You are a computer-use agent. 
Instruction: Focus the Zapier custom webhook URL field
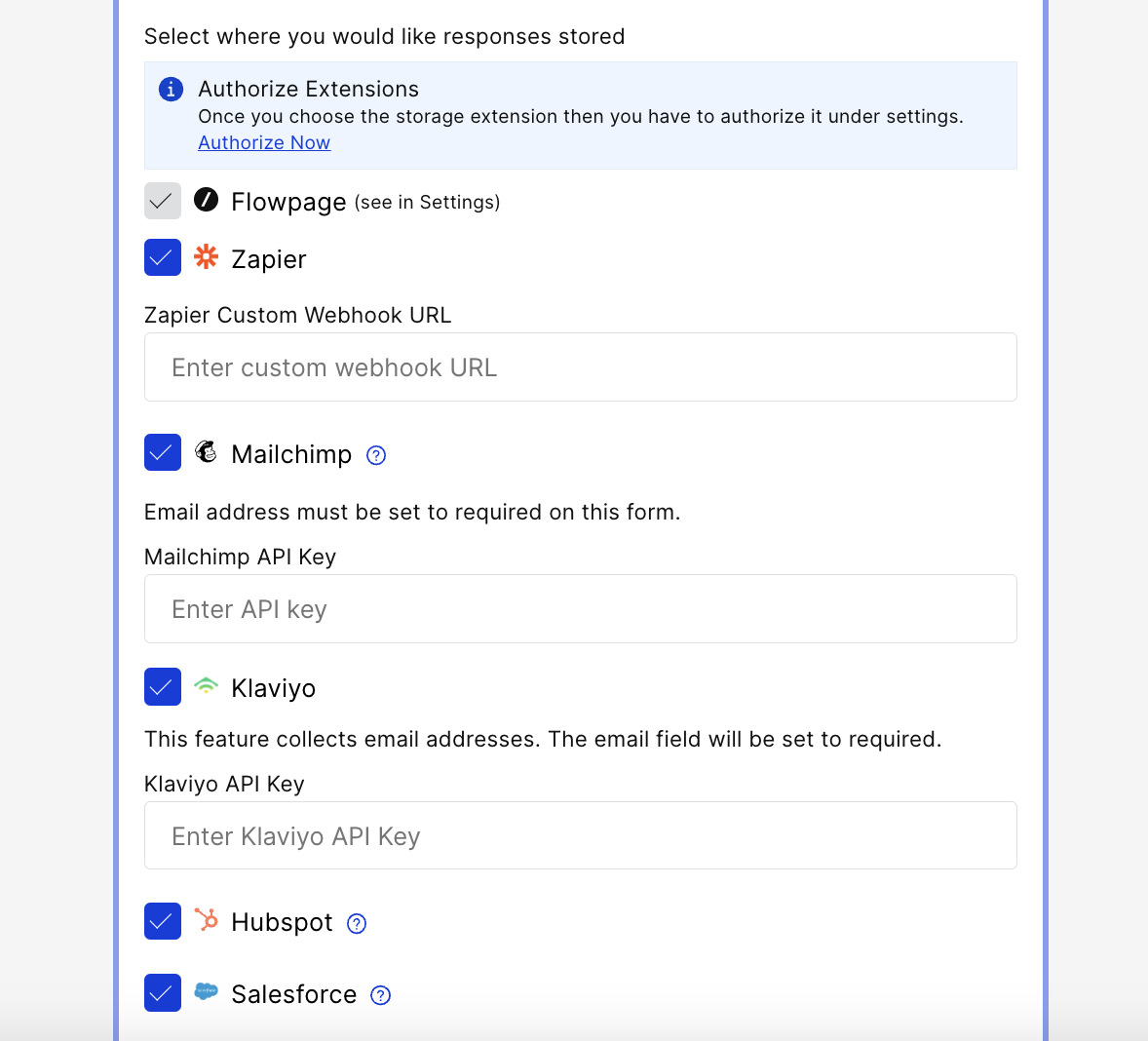click(581, 366)
